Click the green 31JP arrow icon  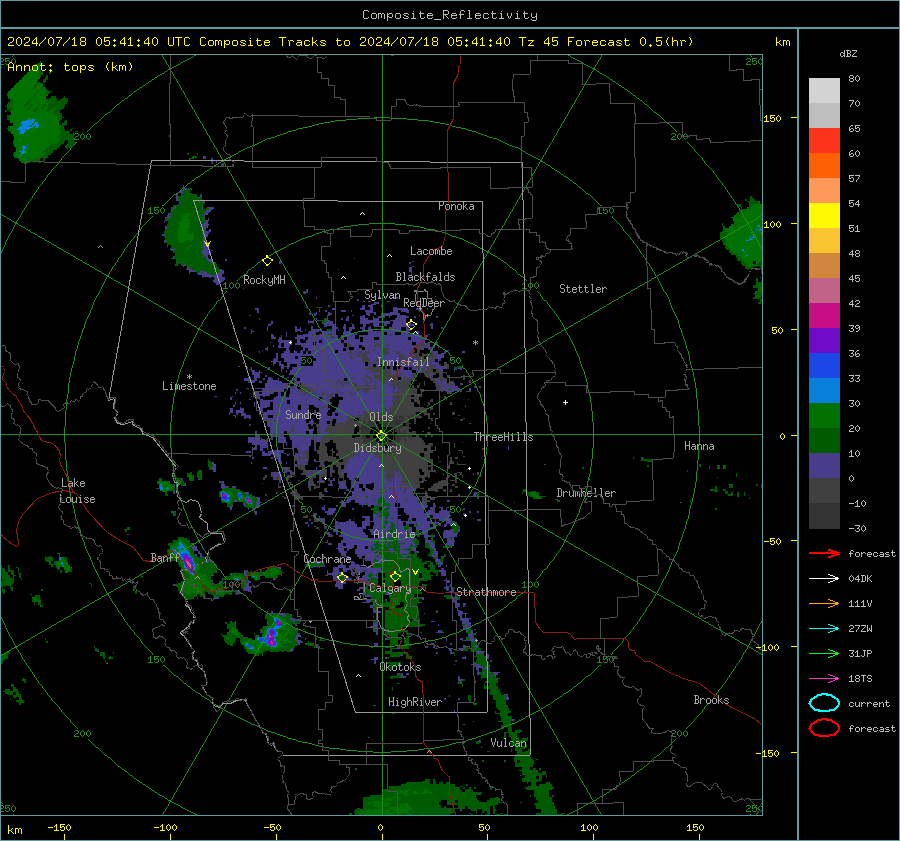824,653
